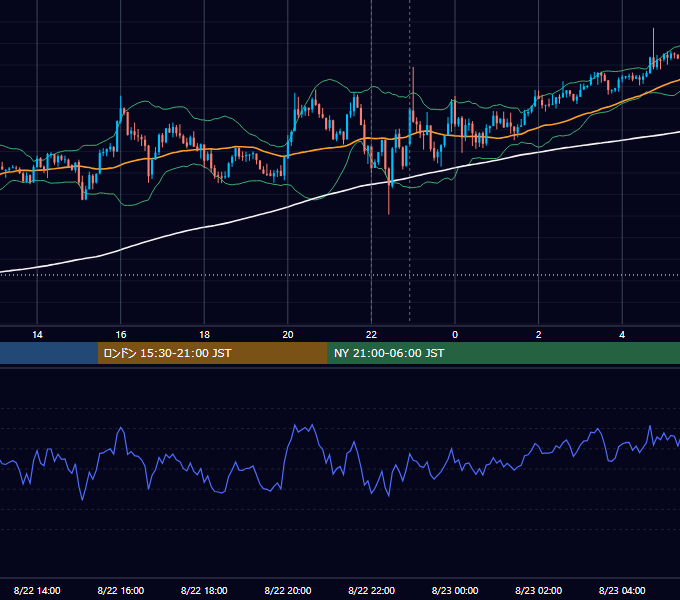Click the NY 21:00-06:00 JST session bar
680x600 pixels.
coord(503,353)
